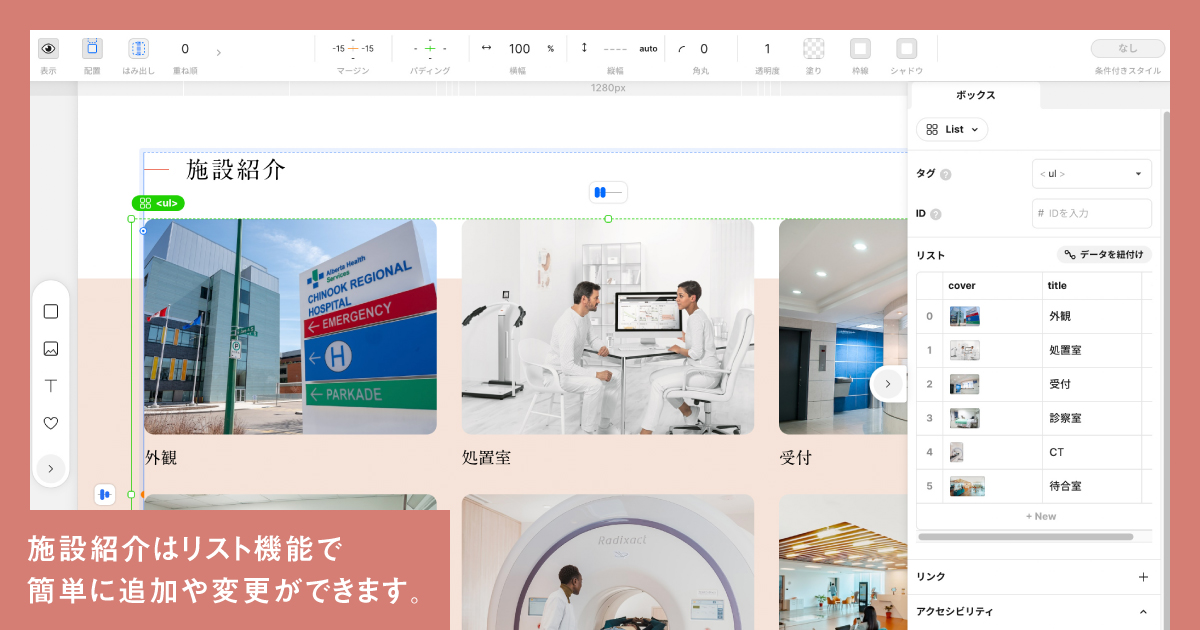The image size is (1200, 630).
Task: Click the list table horizontal scrollbar
Action: [x=1026, y=537]
